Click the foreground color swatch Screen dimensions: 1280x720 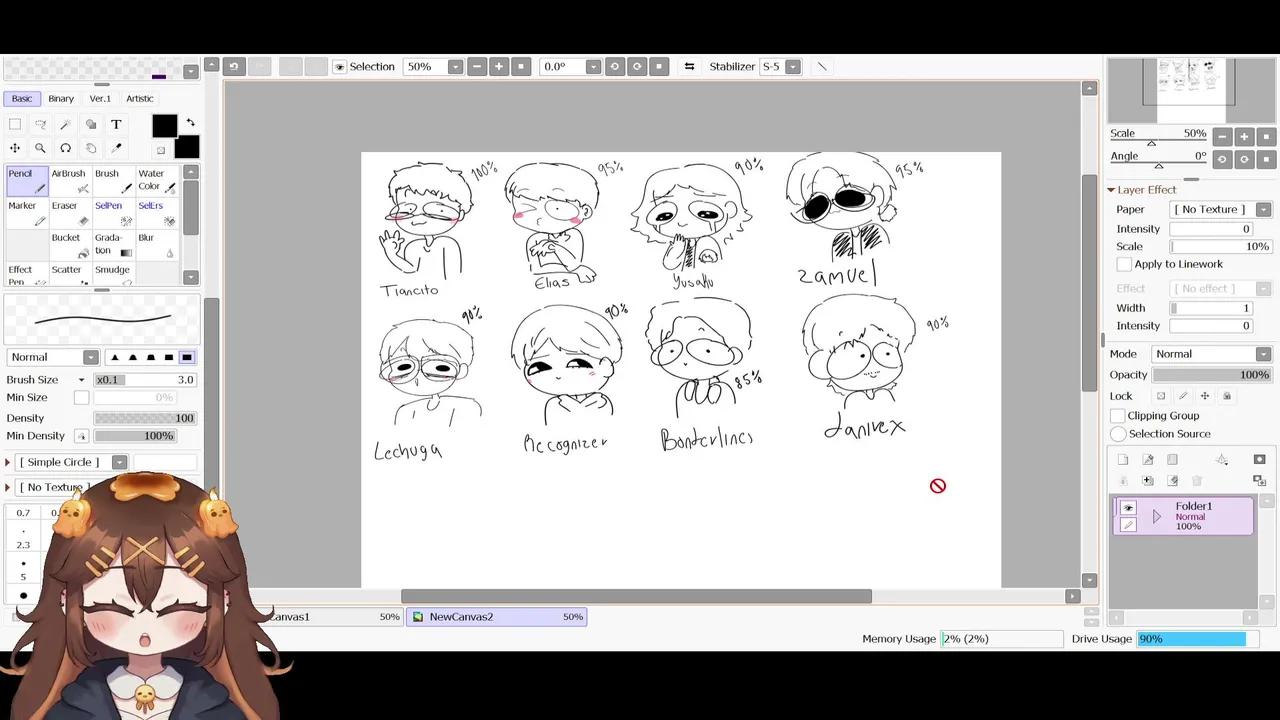point(165,126)
